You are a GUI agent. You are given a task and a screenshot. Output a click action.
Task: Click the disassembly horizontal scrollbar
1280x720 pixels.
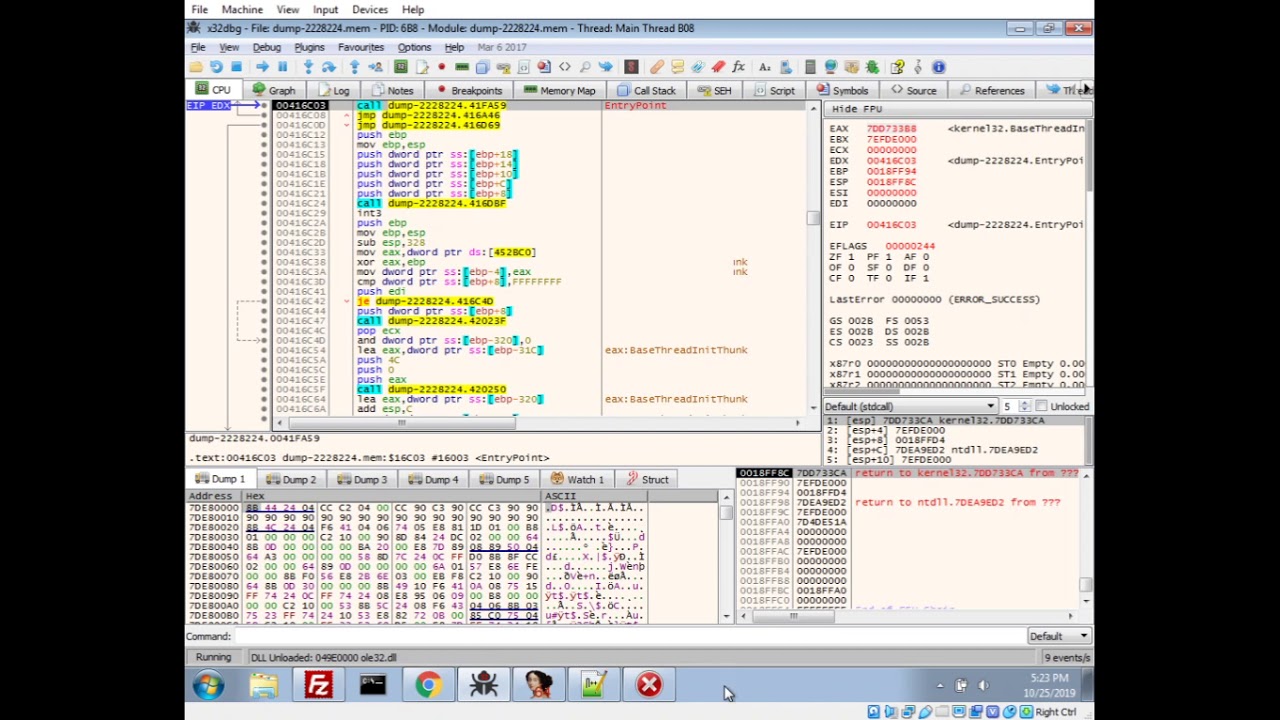pyautogui.click(x=540, y=423)
